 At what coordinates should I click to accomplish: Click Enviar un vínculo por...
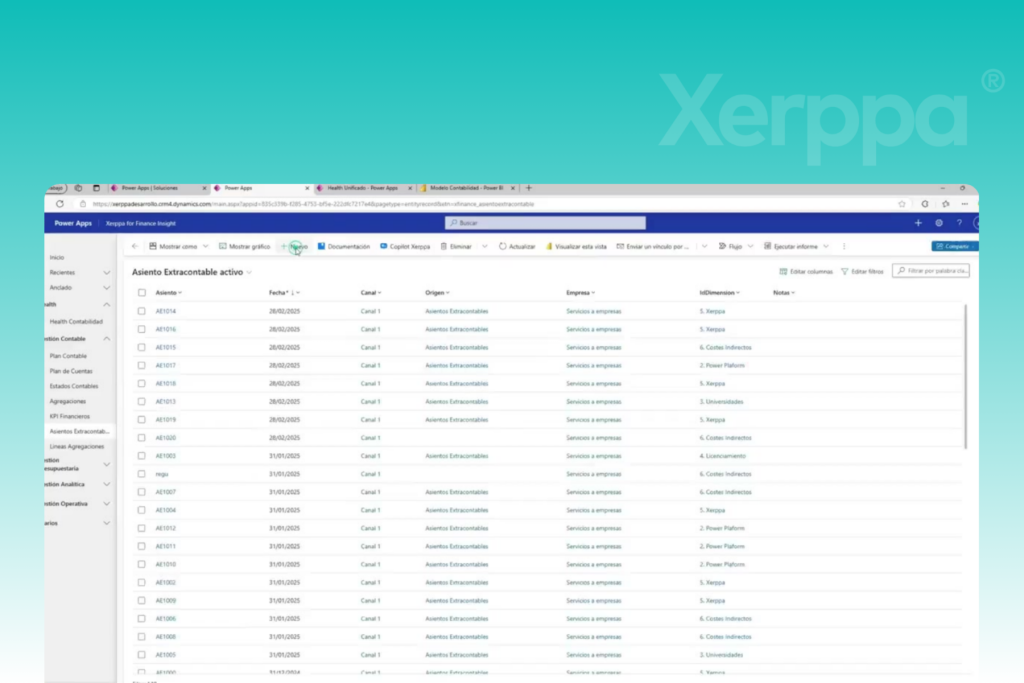tap(652, 246)
